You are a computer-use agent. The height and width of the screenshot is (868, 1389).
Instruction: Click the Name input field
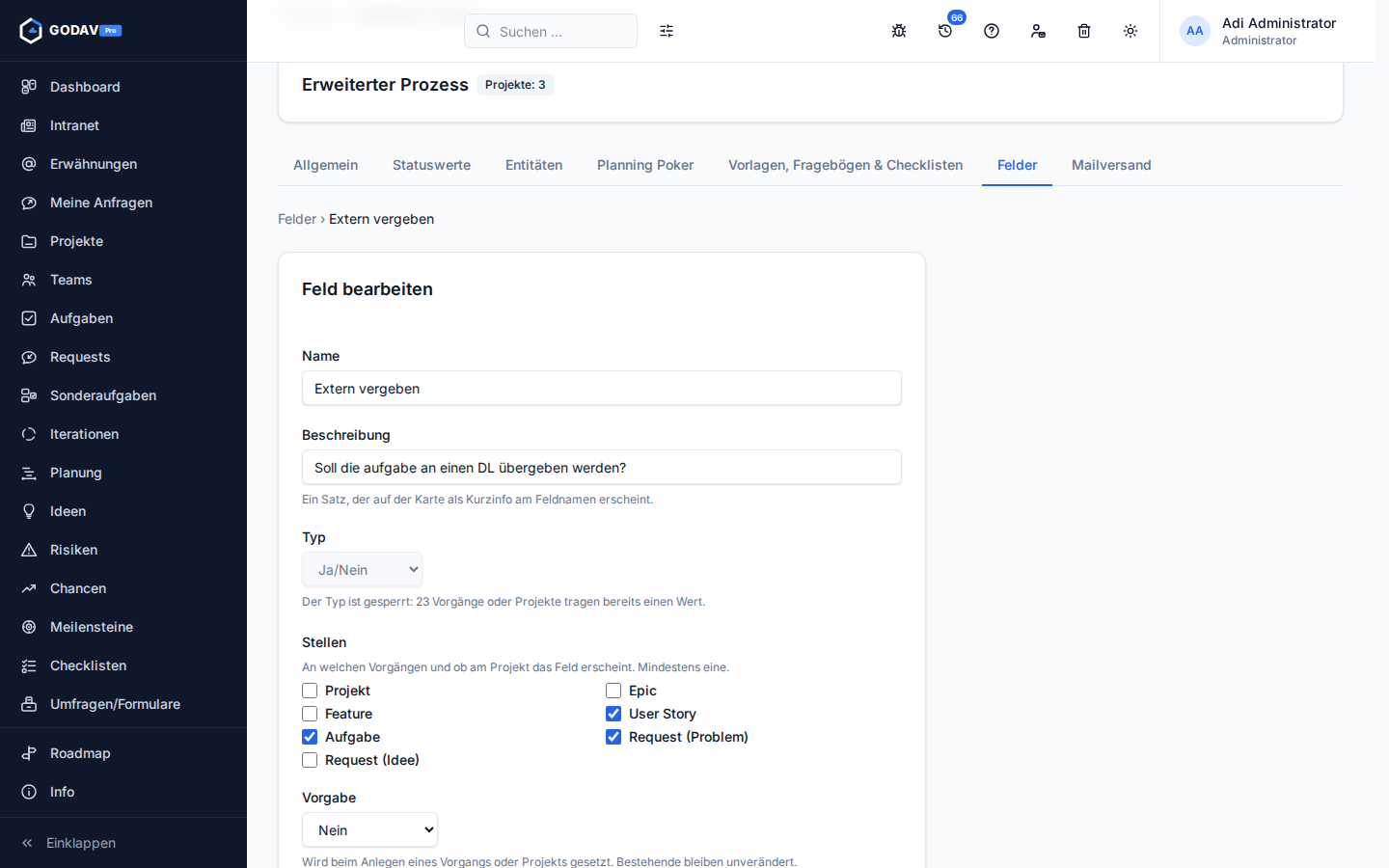click(x=602, y=389)
